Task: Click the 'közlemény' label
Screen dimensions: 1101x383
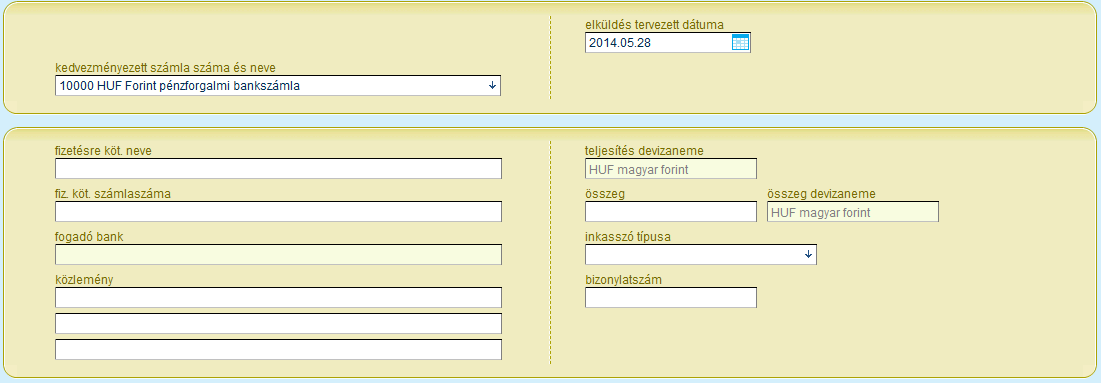Action: [x=84, y=280]
